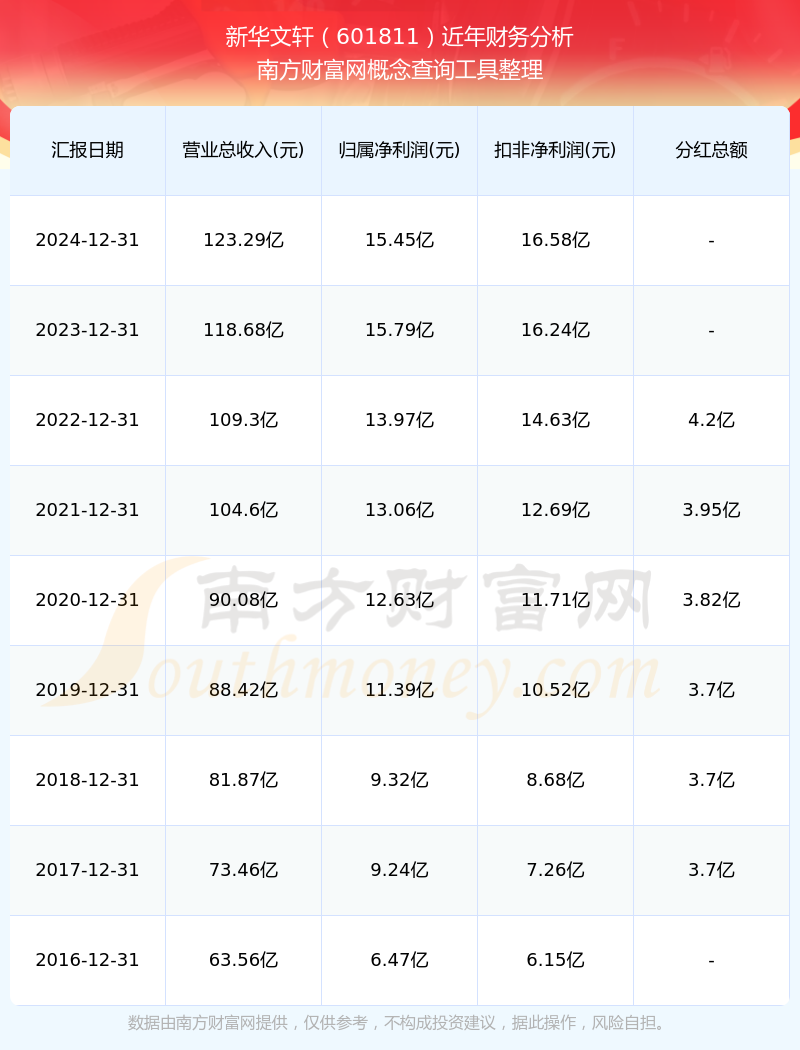Click the date cell 2021-12-31
The width and height of the screenshot is (800, 1050).
pos(88,510)
